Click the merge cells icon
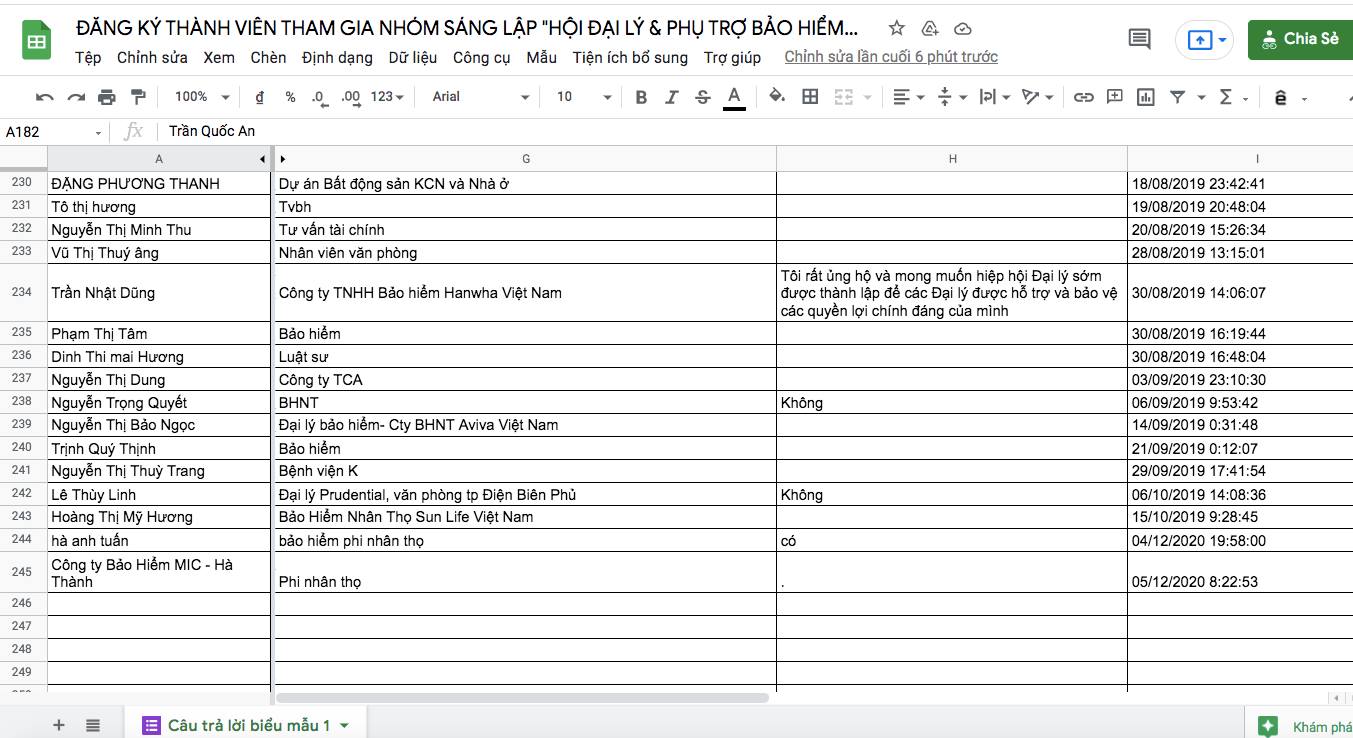1353x738 pixels. [x=843, y=97]
